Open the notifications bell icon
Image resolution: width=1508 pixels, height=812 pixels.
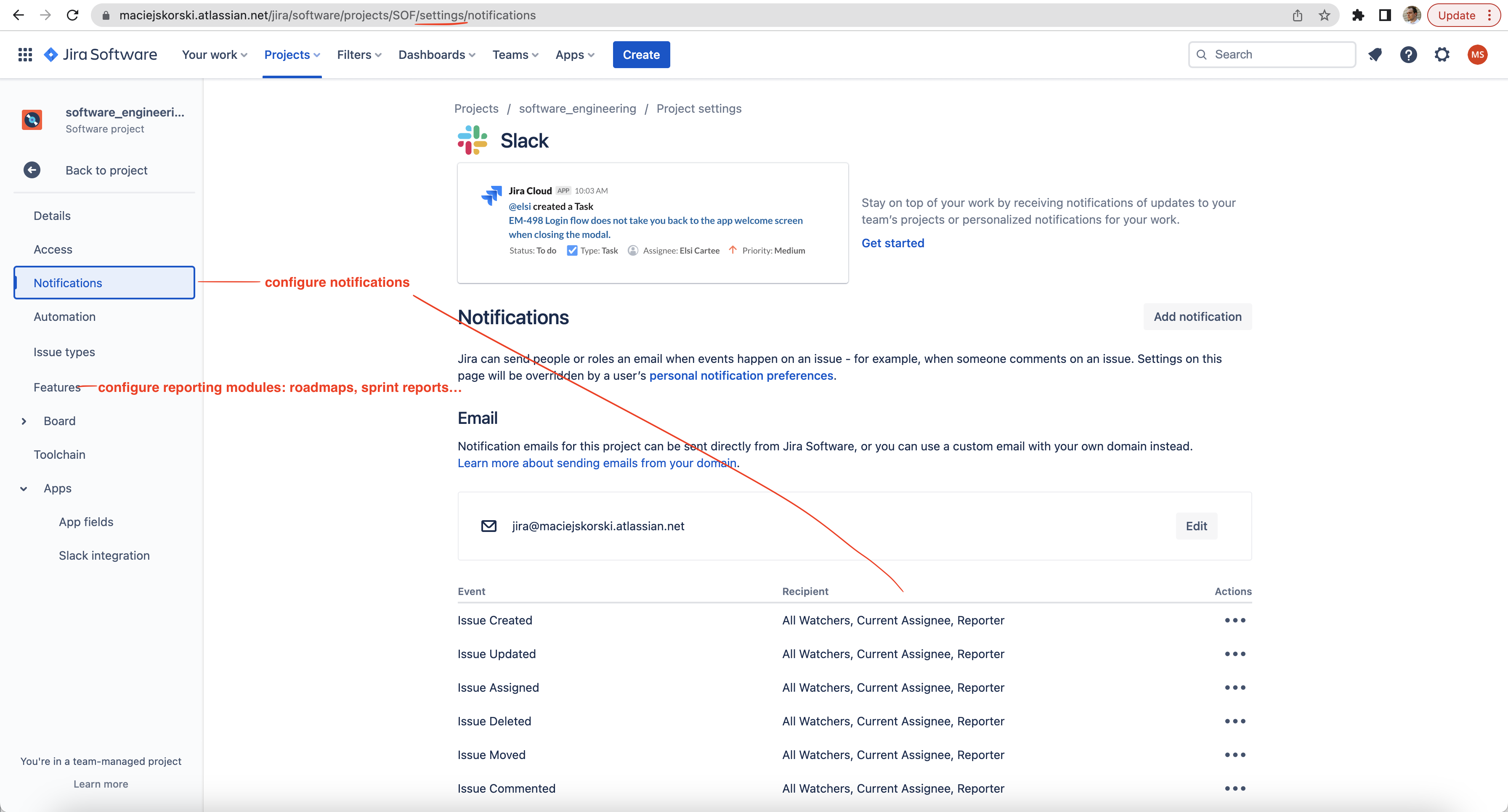[x=1375, y=54]
